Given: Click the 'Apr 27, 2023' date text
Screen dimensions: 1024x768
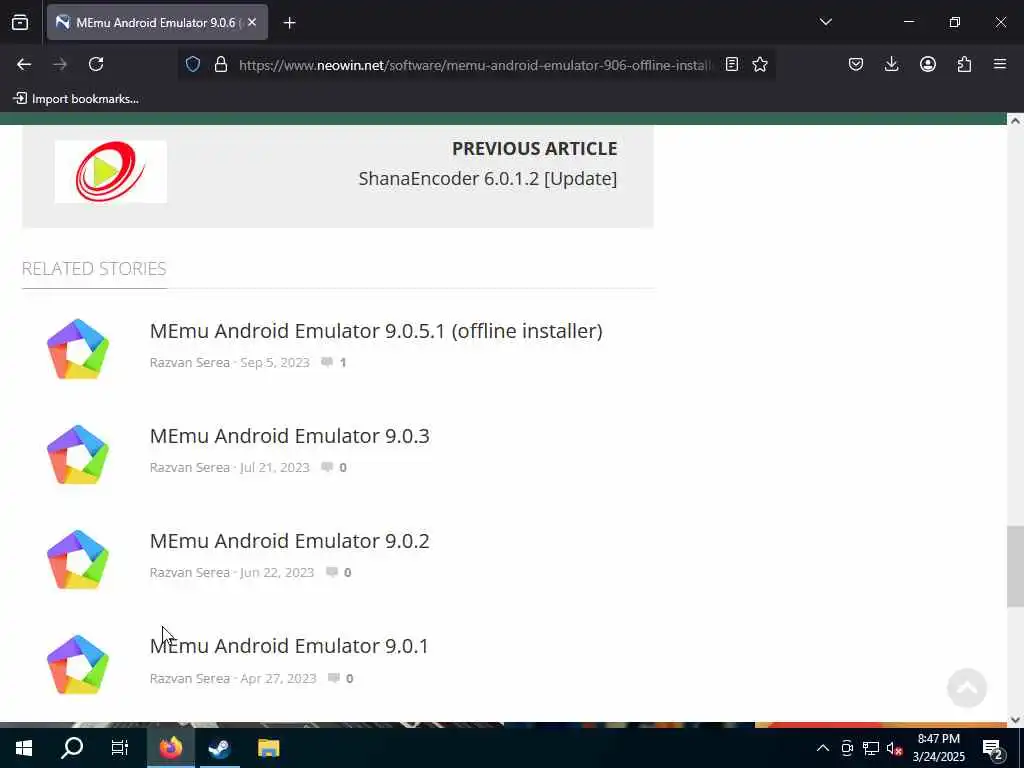Looking at the screenshot, I should [x=278, y=679].
